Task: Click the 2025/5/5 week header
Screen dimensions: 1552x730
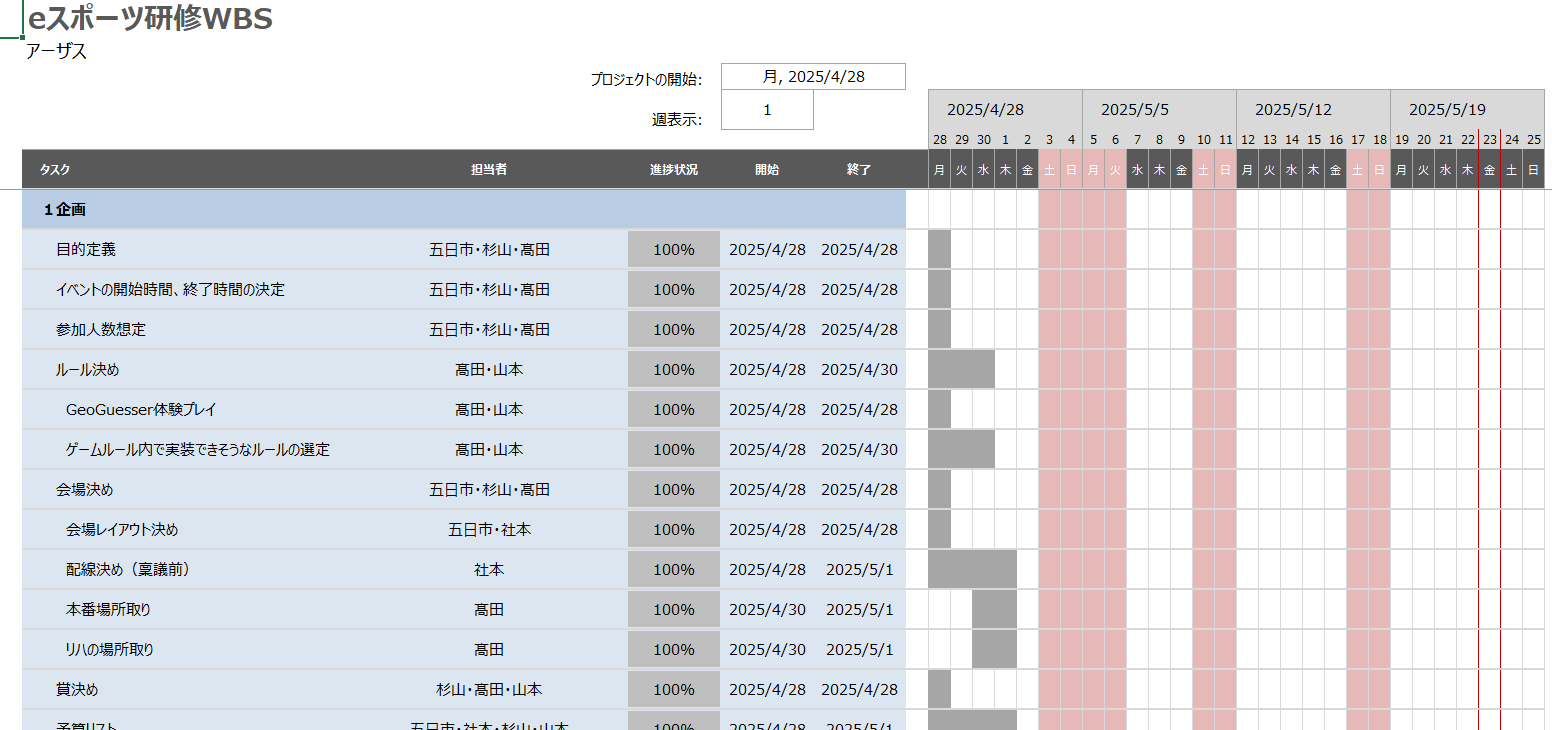Action: click(x=1134, y=110)
